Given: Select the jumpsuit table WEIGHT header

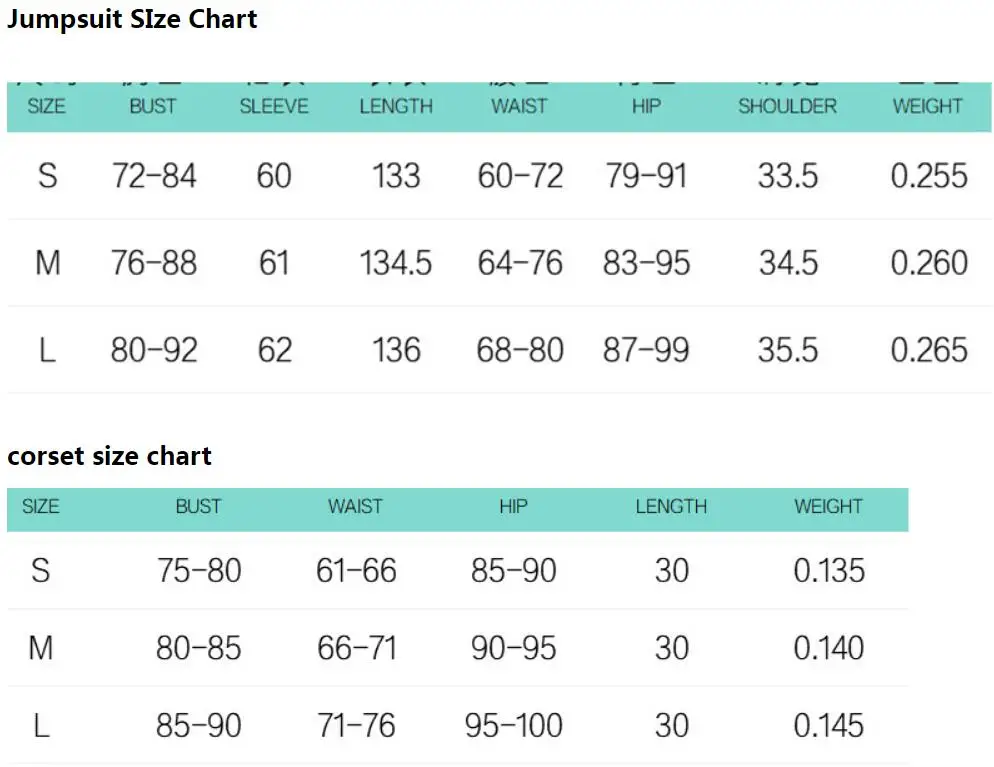Looking at the screenshot, I should click(927, 106).
